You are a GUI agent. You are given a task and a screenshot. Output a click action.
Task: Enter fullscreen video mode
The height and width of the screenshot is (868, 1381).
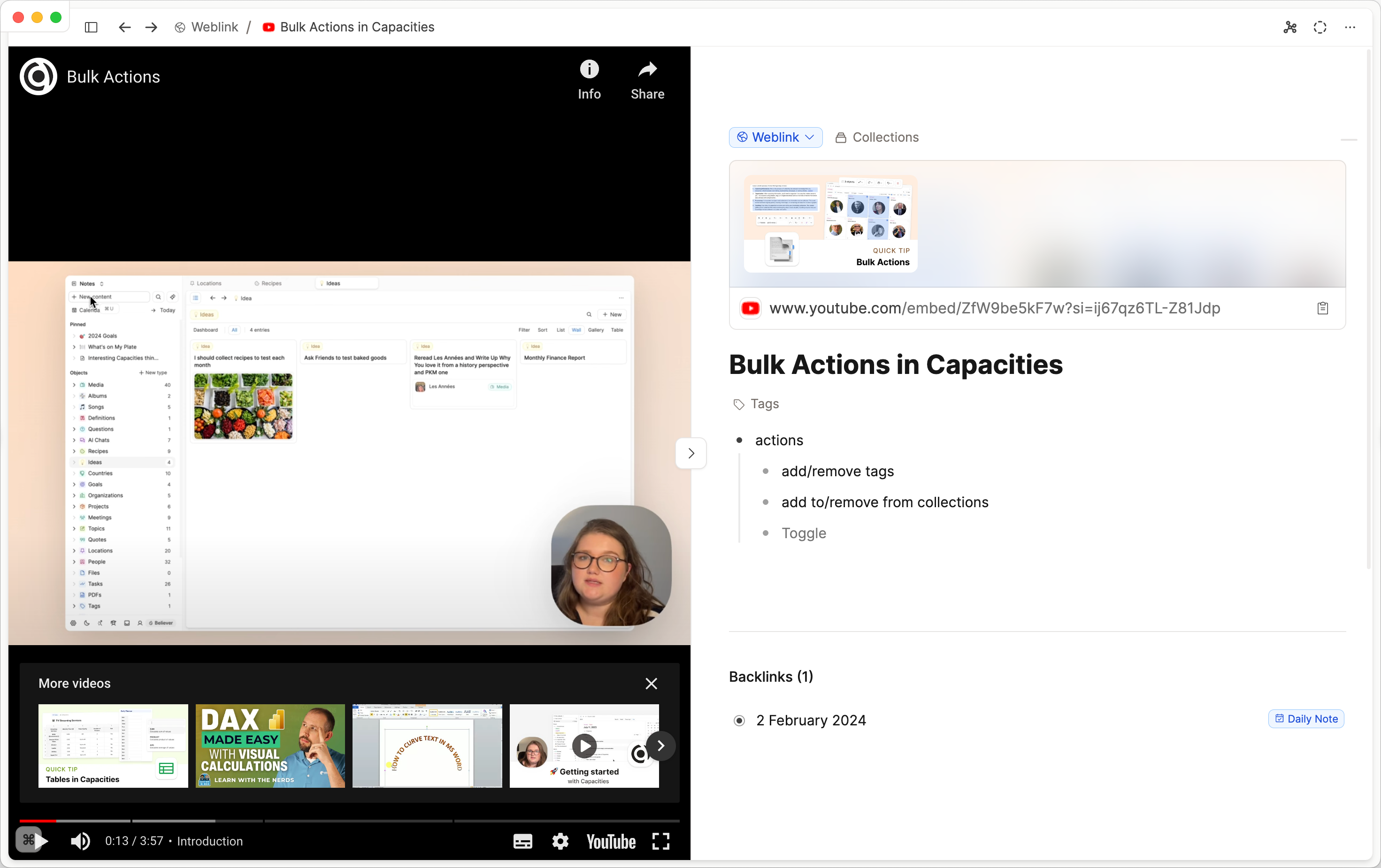[660, 841]
